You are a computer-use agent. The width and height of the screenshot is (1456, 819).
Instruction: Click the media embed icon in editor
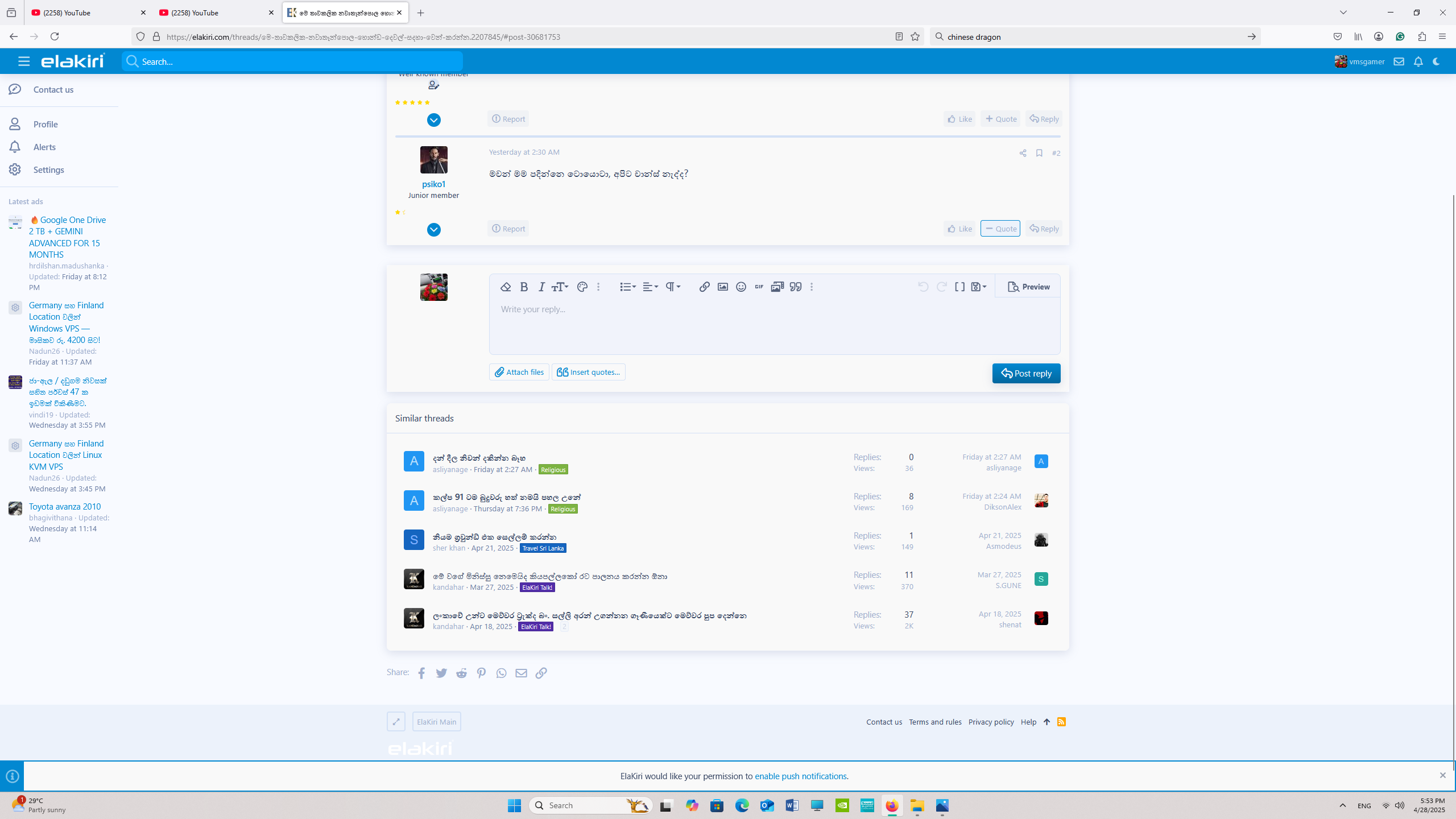[x=777, y=287]
